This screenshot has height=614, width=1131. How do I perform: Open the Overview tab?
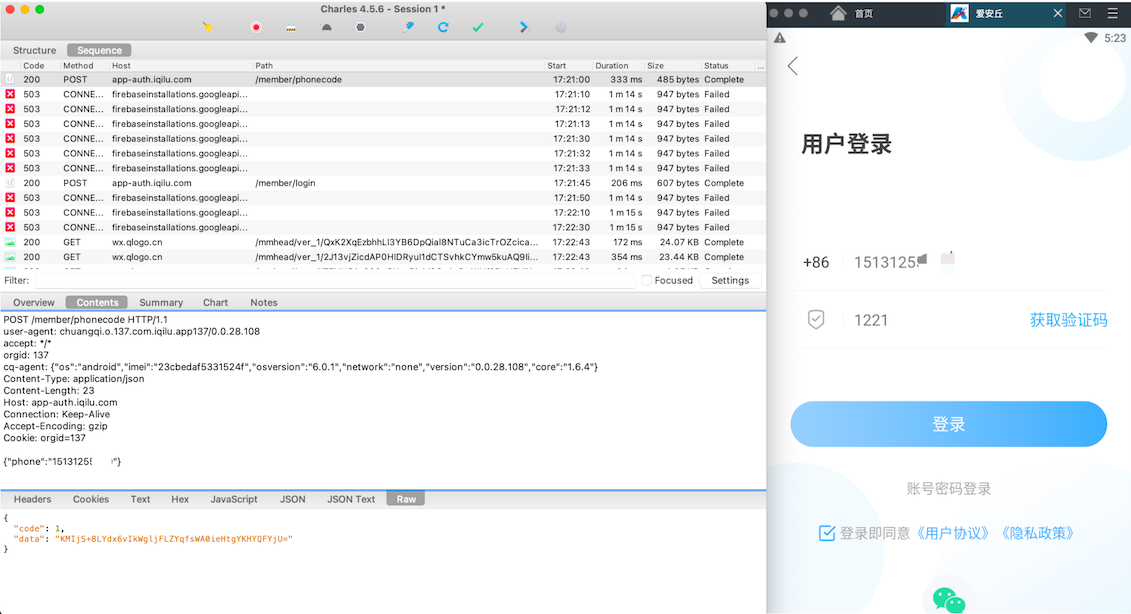coord(33,302)
